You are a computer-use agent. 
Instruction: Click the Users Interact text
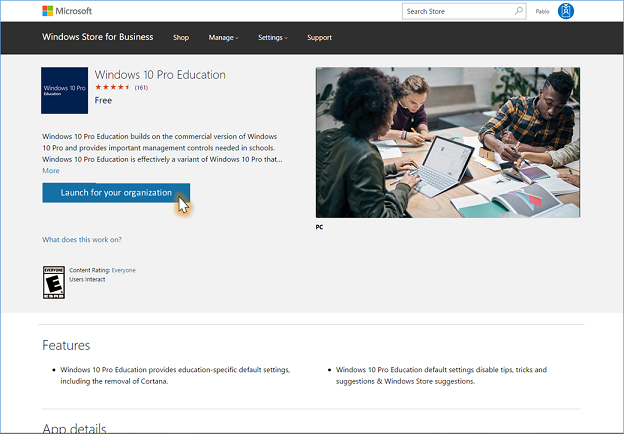[x=87, y=279]
